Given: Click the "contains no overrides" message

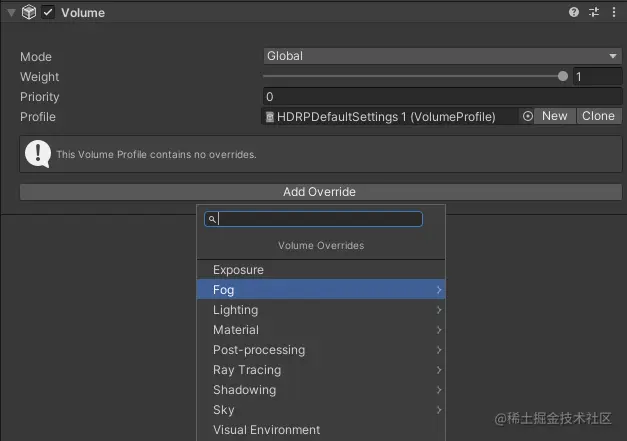Looking at the screenshot, I should (x=156, y=154).
